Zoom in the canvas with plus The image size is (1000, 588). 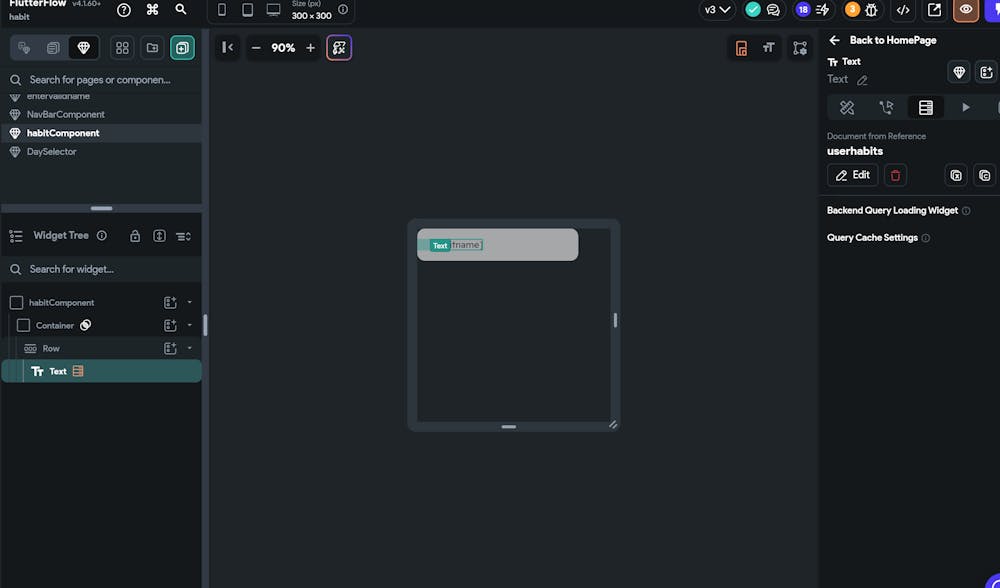click(311, 48)
